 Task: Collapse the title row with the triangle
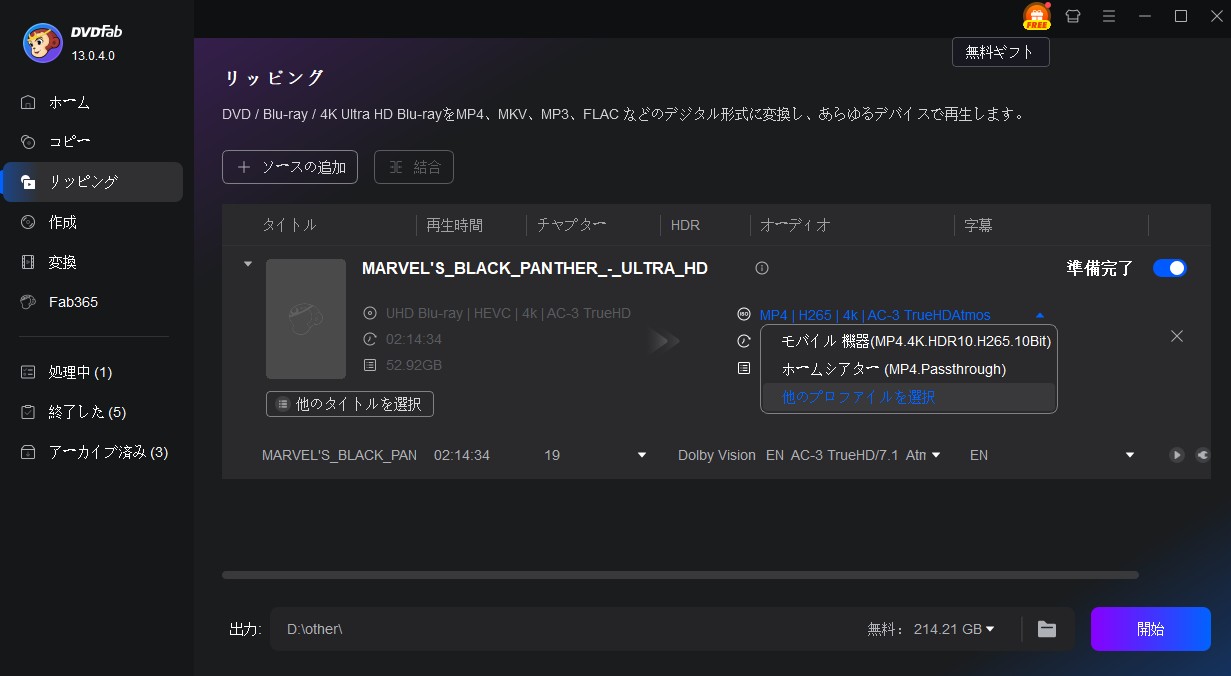click(x=247, y=264)
